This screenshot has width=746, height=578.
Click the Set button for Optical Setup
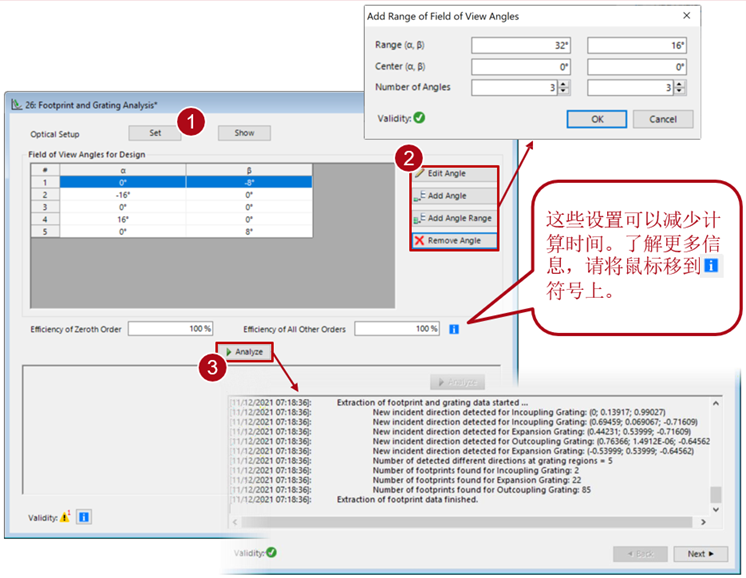pos(155,133)
